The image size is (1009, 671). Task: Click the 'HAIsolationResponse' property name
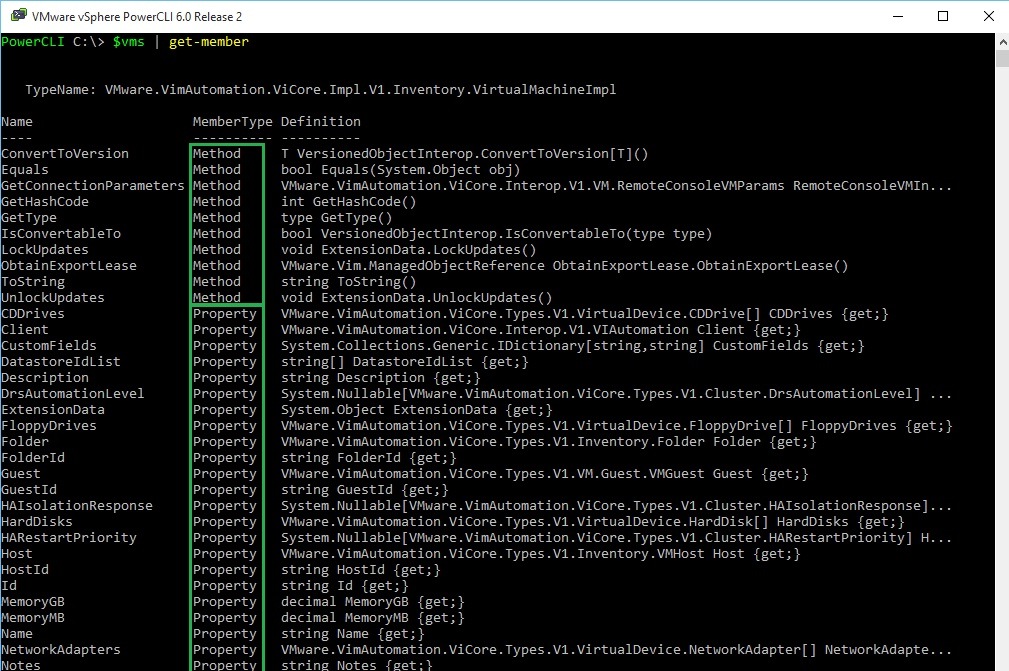(77, 506)
